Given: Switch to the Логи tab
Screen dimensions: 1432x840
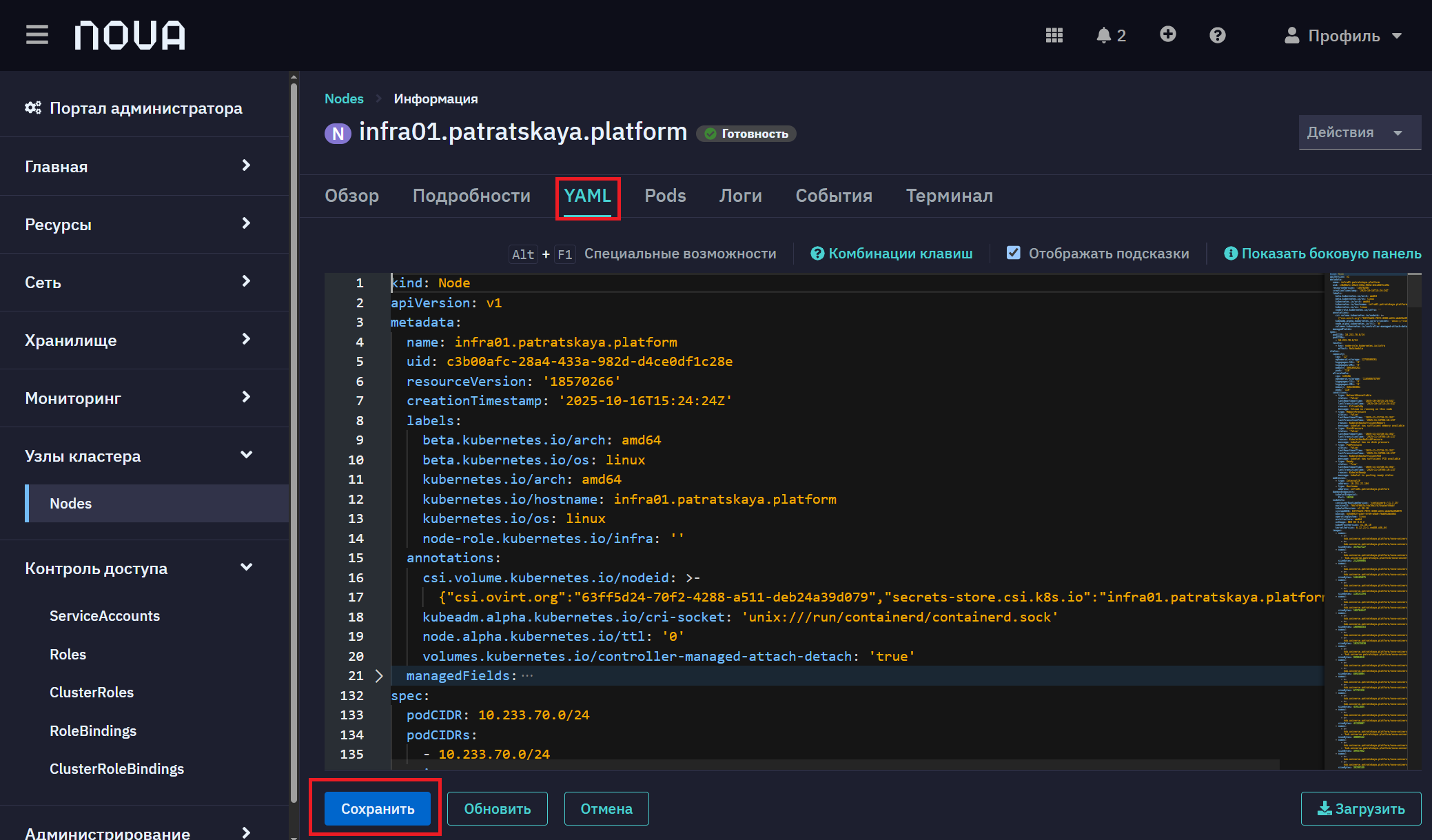Looking at the screenshot, I should coord(741,196).
